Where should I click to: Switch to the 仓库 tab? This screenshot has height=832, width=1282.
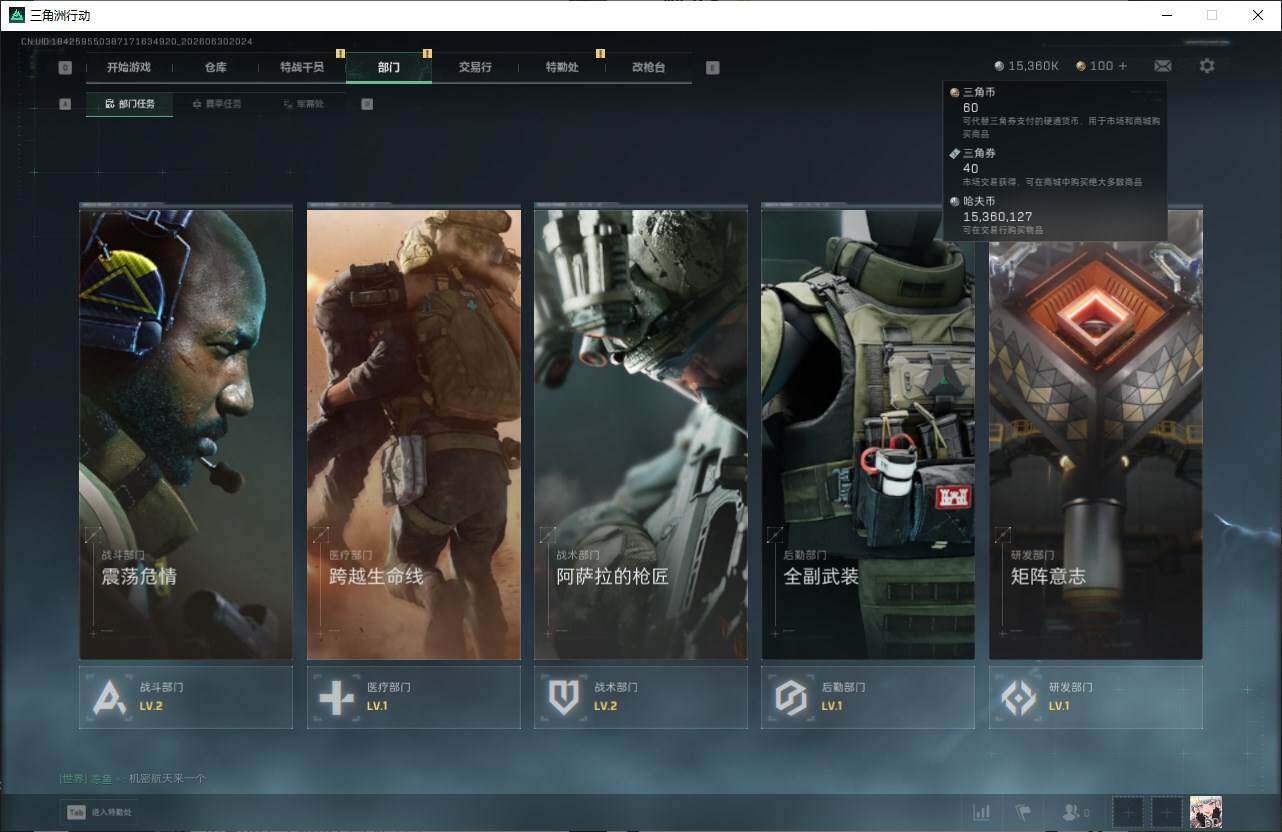[x=216, y=68]
